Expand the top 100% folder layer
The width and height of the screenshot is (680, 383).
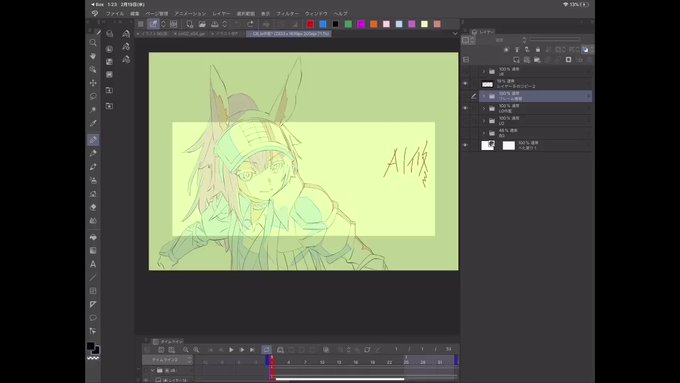(484, 72)
